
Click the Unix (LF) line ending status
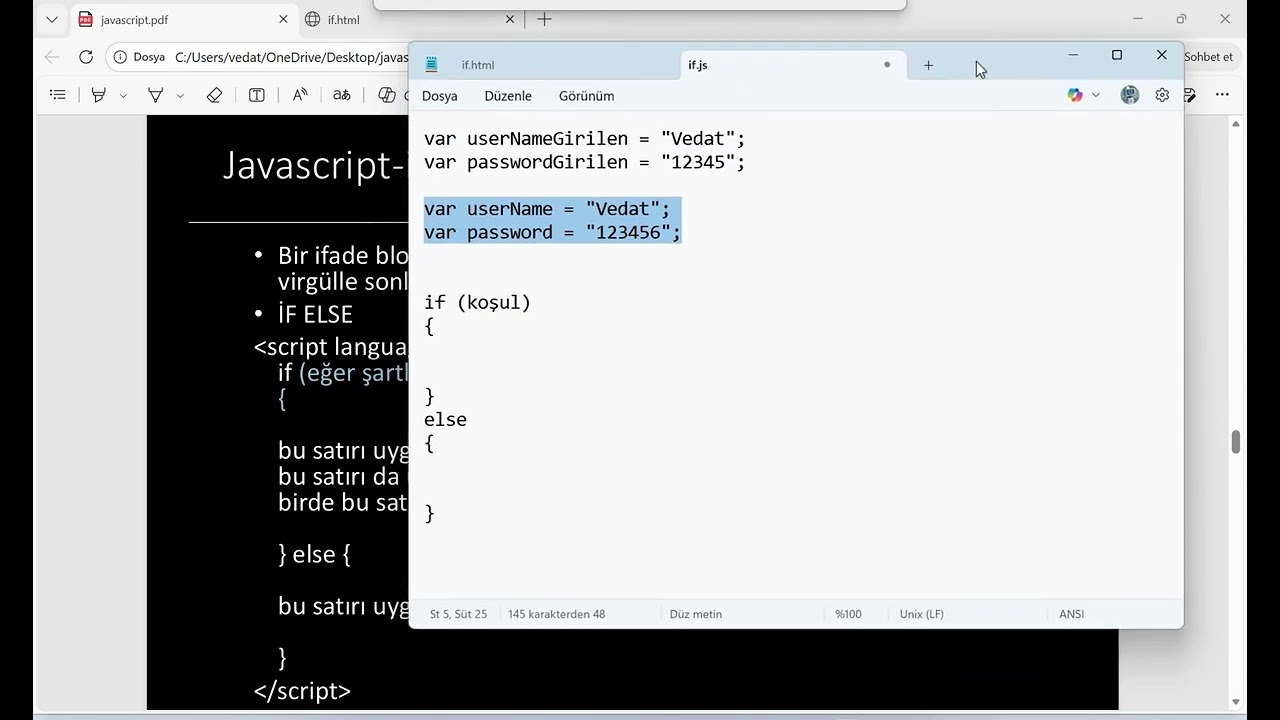[922, 614]
